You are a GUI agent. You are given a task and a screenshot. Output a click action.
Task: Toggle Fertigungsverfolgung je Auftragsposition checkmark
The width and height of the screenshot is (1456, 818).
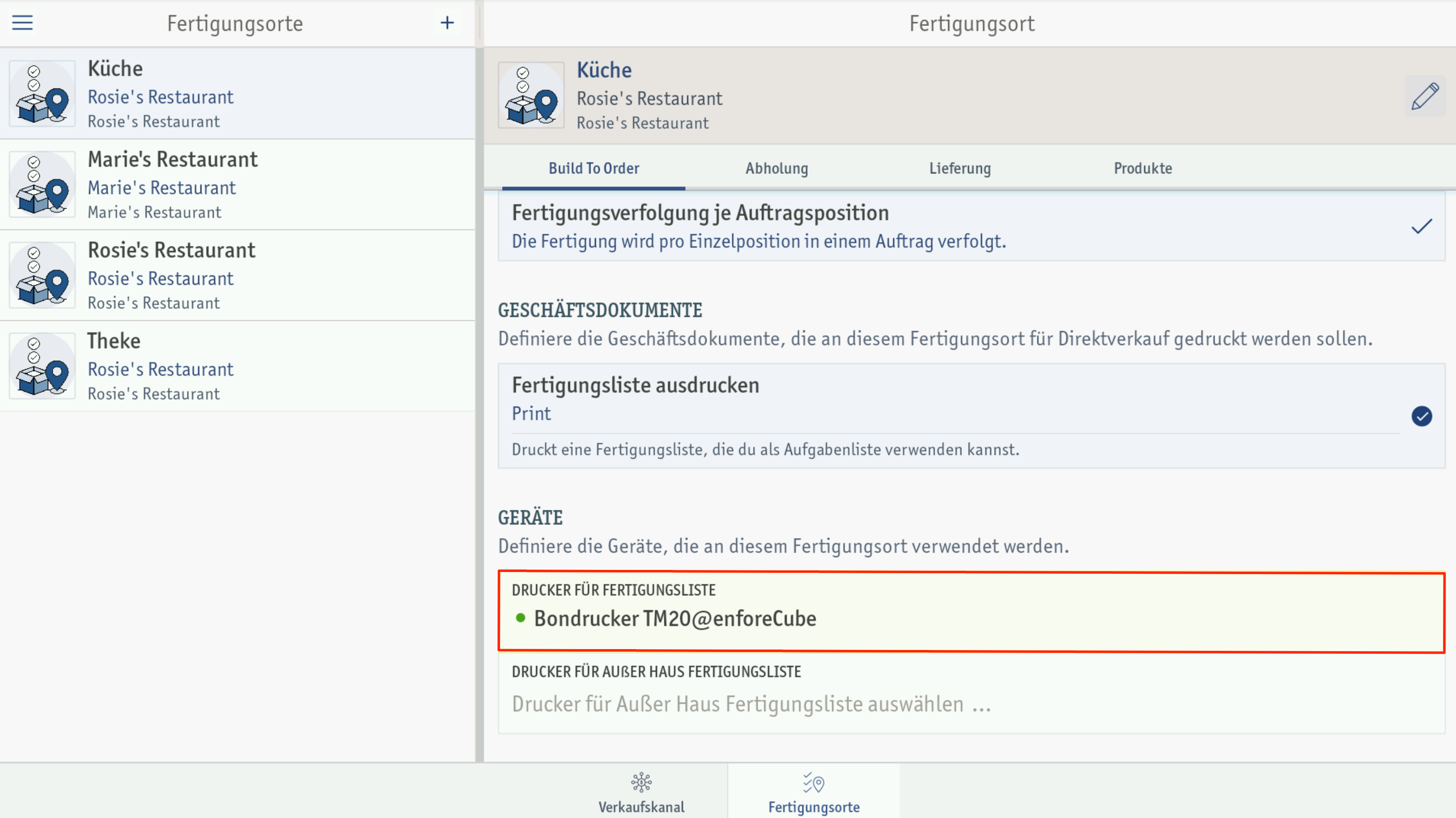1422,227
